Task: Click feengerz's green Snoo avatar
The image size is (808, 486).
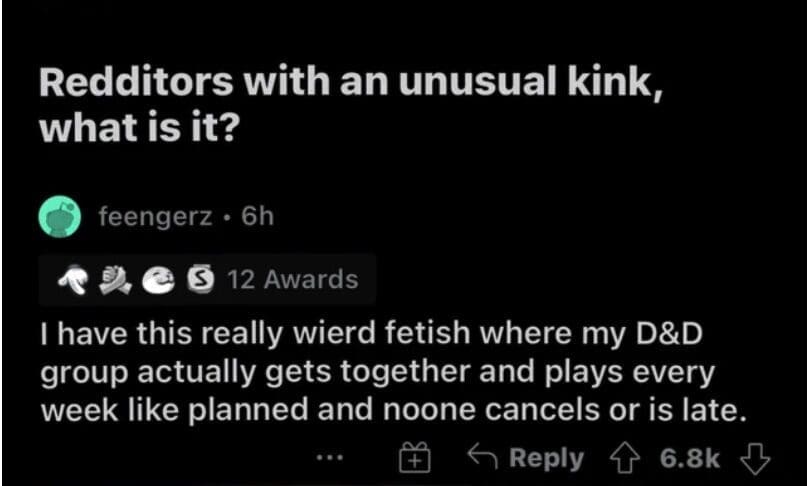Action: click(61, 216)
